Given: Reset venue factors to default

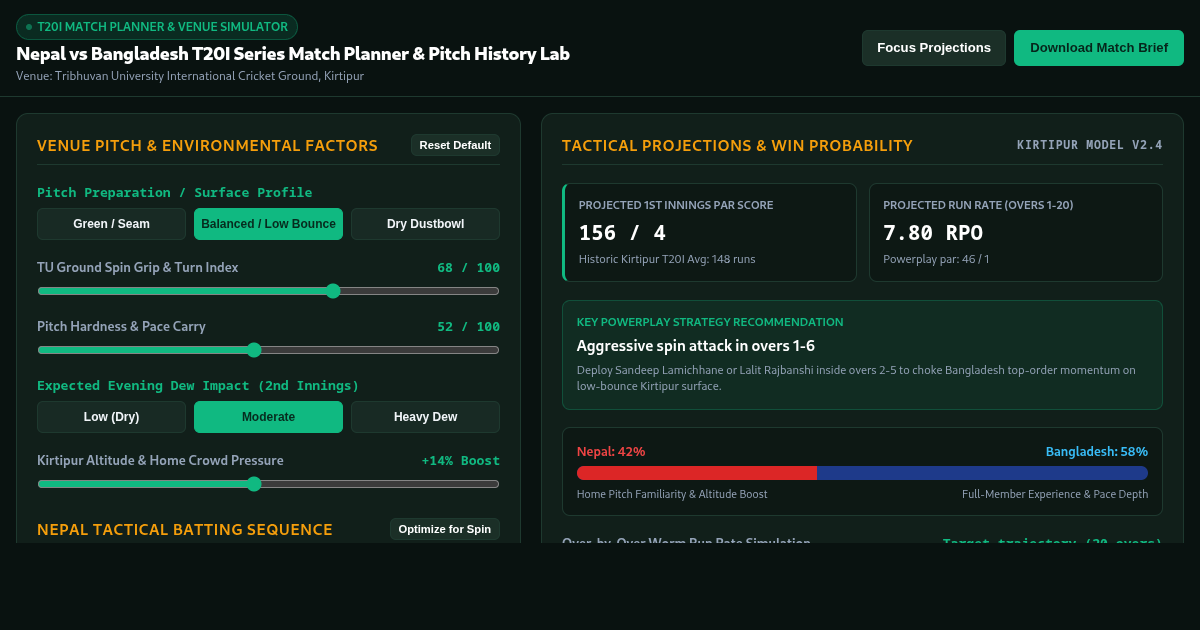Looking at the screenshot, I should point(455,145).
